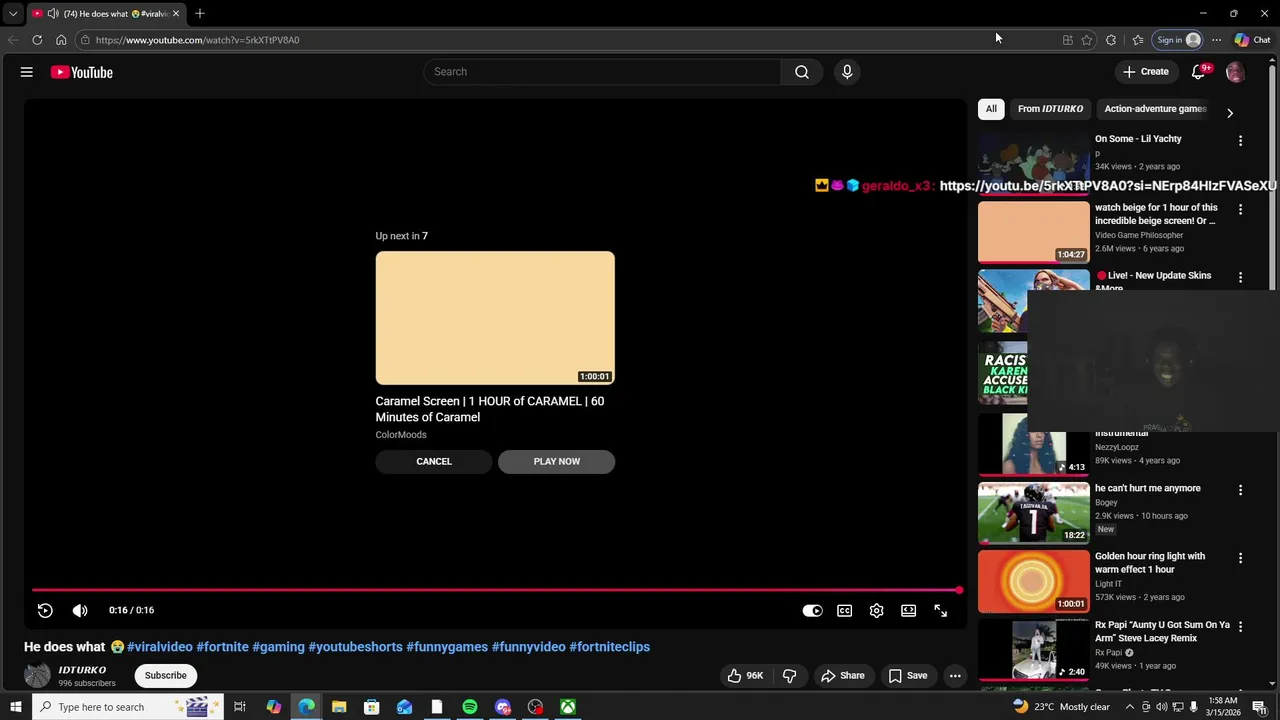Open options for he can't hurt me anymore
1280x720 pixels.
1240,490
